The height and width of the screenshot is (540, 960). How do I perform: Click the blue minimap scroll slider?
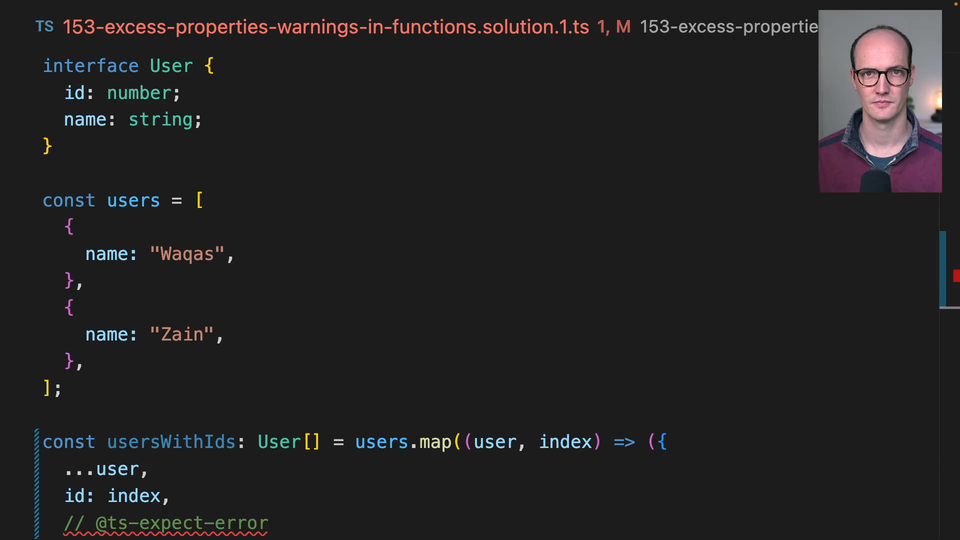[x=943, y=269]
